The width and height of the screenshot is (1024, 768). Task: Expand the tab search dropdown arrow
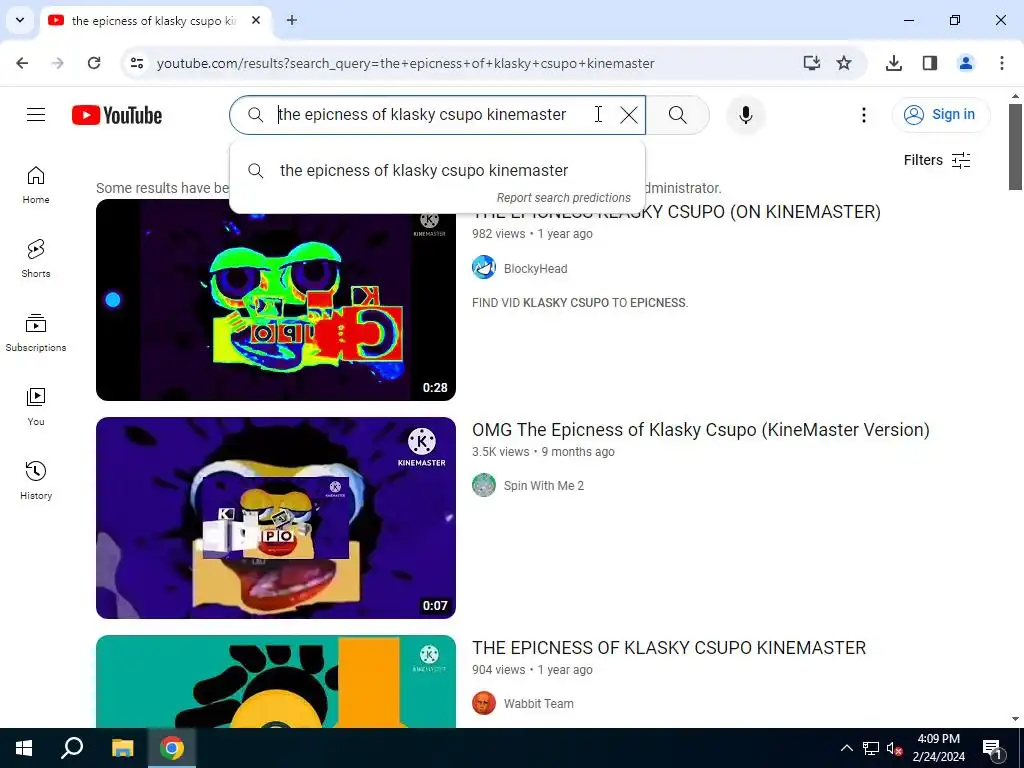20,20
